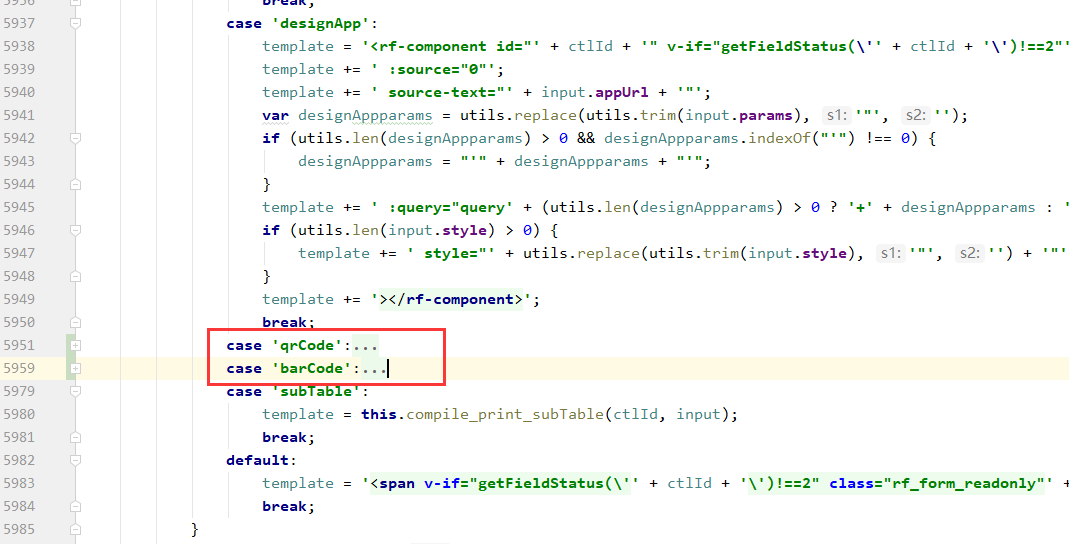The width and height of the screenshot is (1069, 544).
Task: Collapse the 'designApp' case fold marker
Action: click(74, 23)
